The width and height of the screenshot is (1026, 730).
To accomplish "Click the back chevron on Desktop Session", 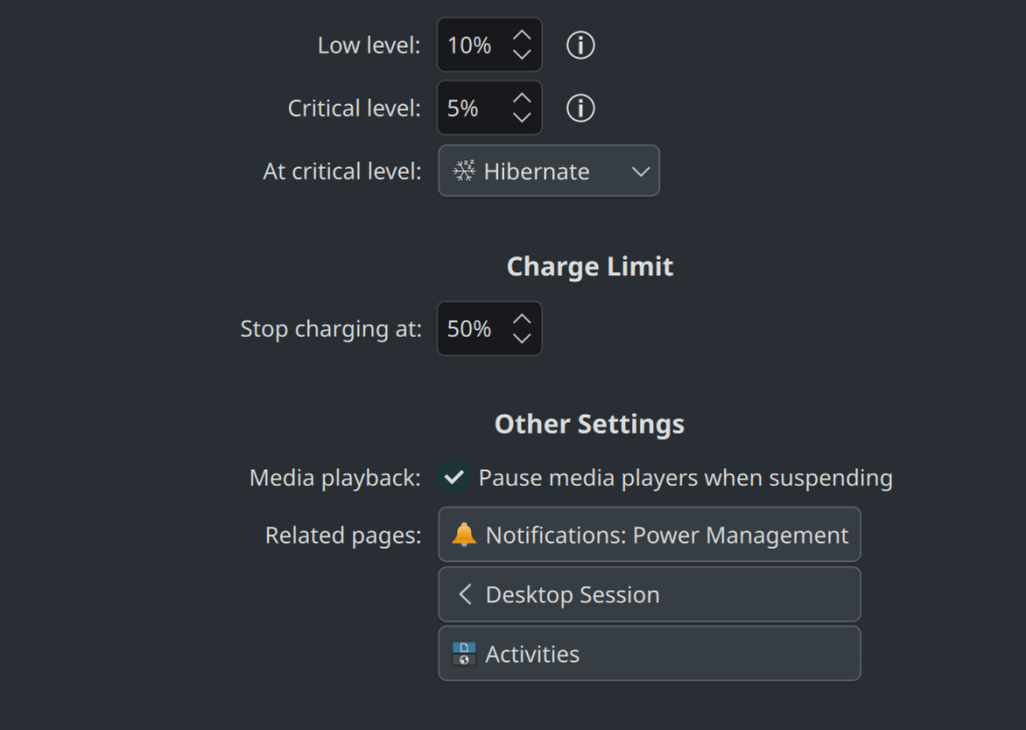I will [x=465, y=594].
